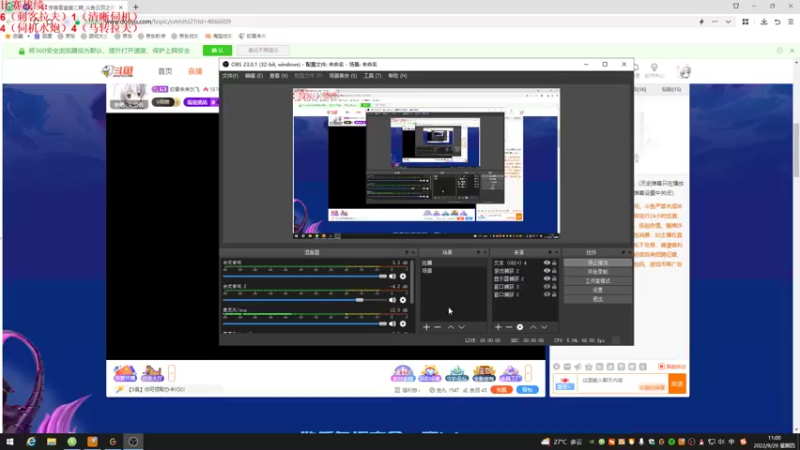Click the 台式音响 volume slider handle
The height and width of the screenshot is (450, 800).
tap(383, 276)
